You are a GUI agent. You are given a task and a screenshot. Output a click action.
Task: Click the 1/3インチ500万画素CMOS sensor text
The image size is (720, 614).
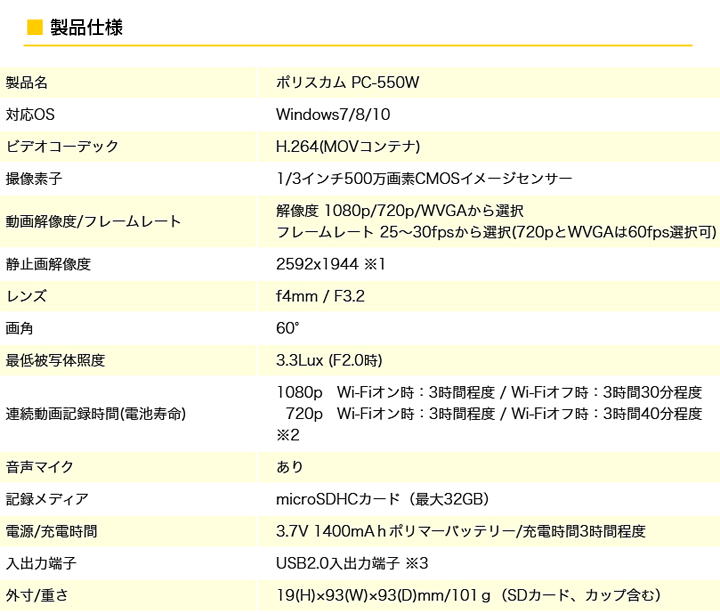pyautogui.click(x=424, y=178)
